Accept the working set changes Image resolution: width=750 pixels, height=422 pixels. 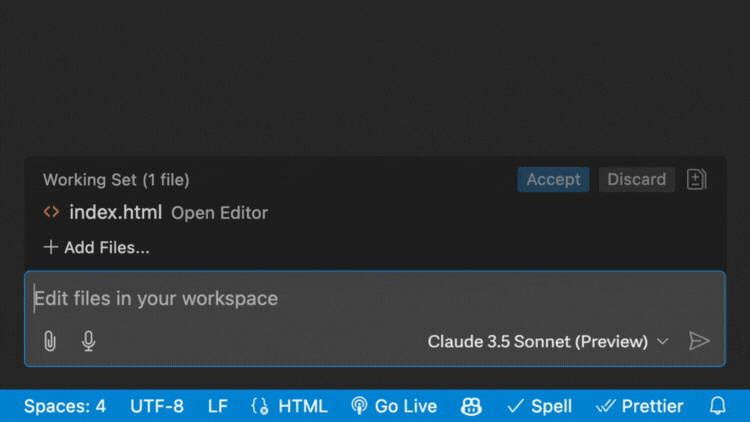tap(553, 179)
